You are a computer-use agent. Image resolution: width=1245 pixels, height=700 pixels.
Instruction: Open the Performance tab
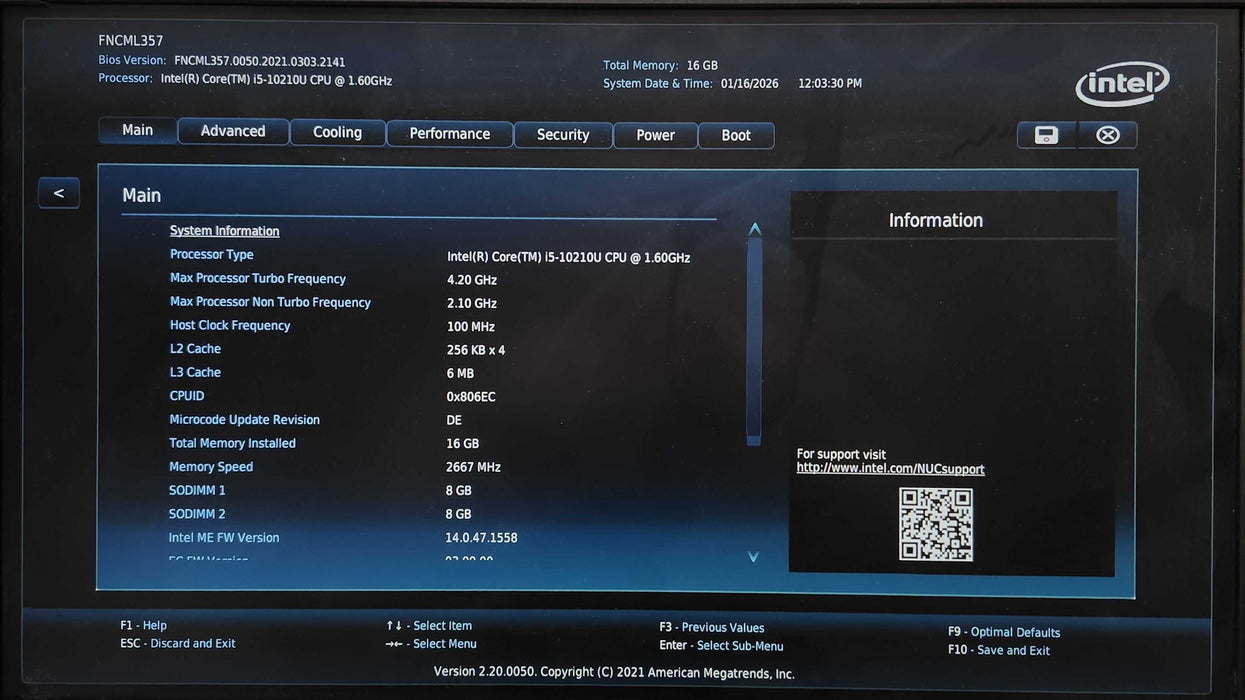pyautogui.click(x=450, y=134)
